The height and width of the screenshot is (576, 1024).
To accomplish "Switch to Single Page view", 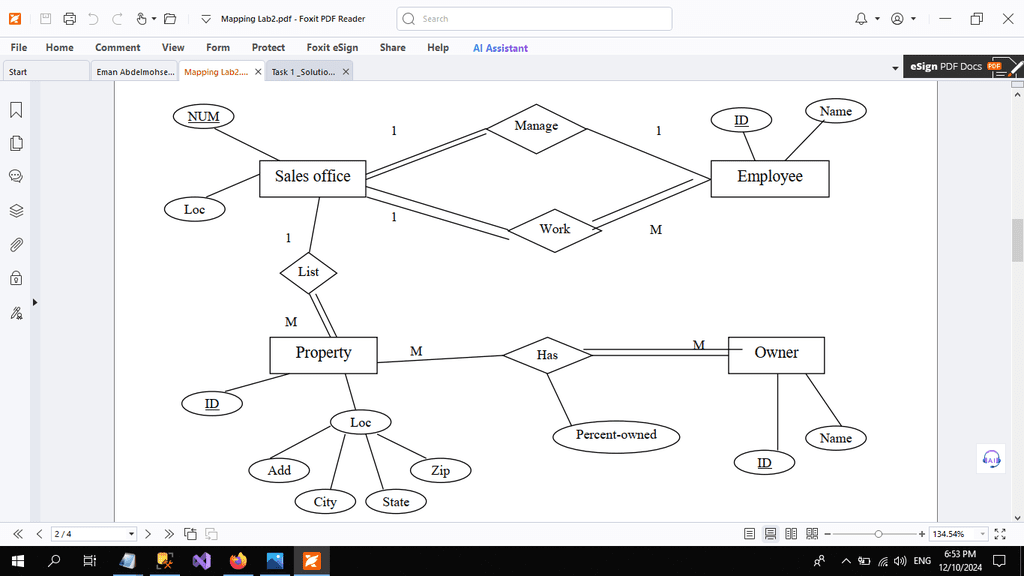I will point(750,534).
